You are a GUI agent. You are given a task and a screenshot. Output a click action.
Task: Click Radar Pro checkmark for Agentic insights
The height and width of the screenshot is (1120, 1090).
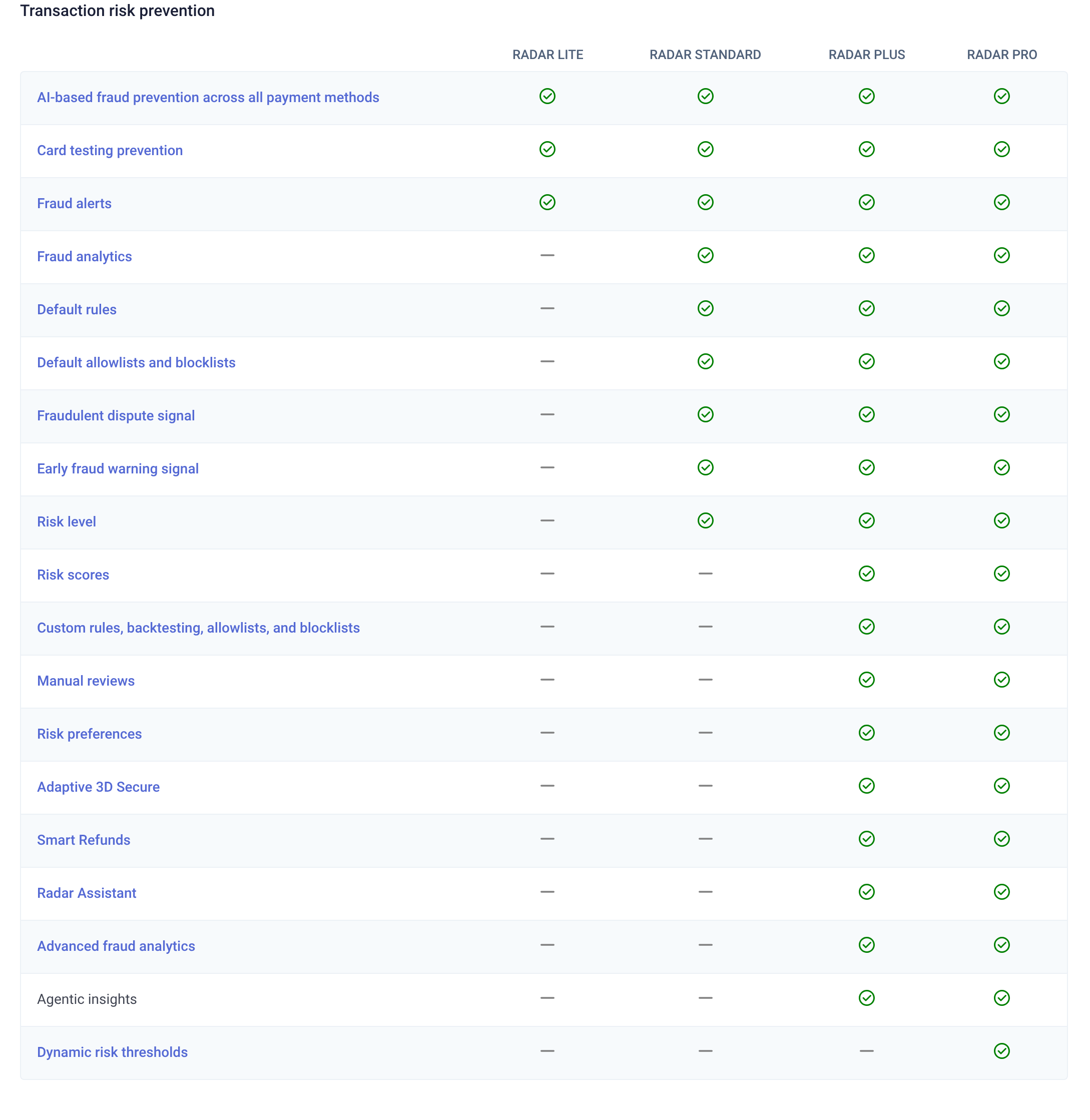pyautogui.click(x=1002, y=998)
